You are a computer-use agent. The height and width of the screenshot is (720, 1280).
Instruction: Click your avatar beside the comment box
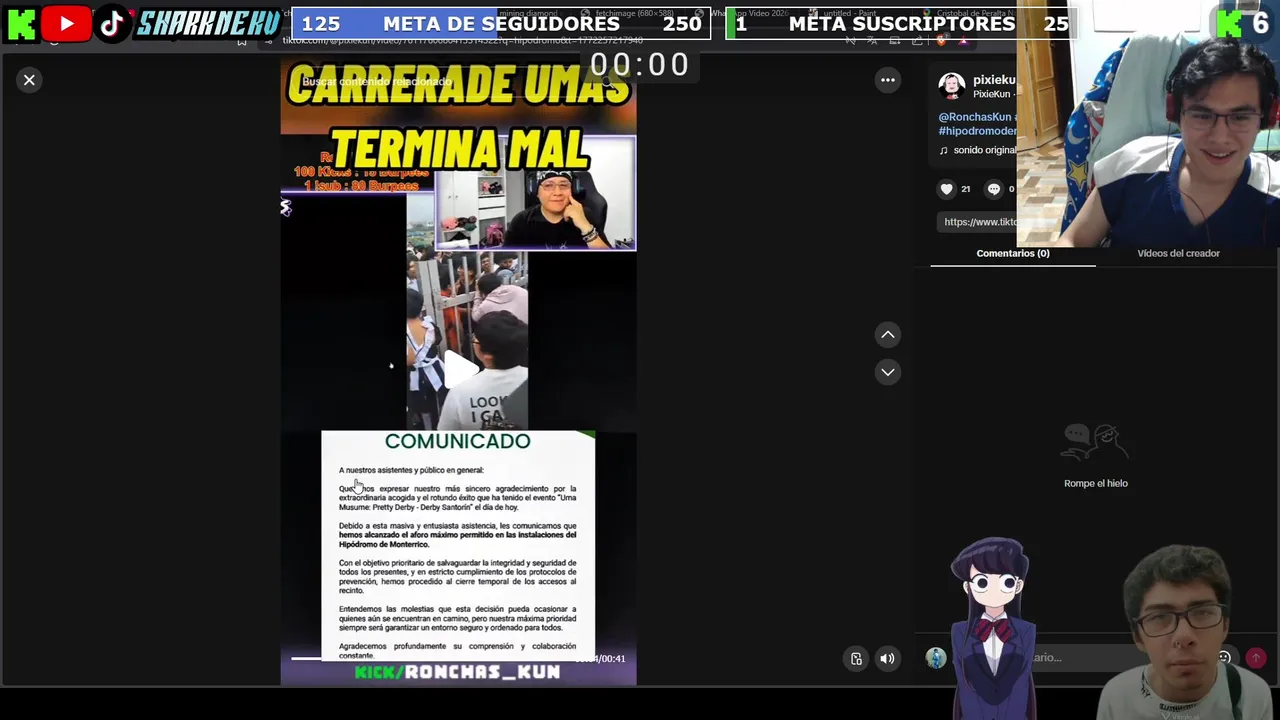936,658
